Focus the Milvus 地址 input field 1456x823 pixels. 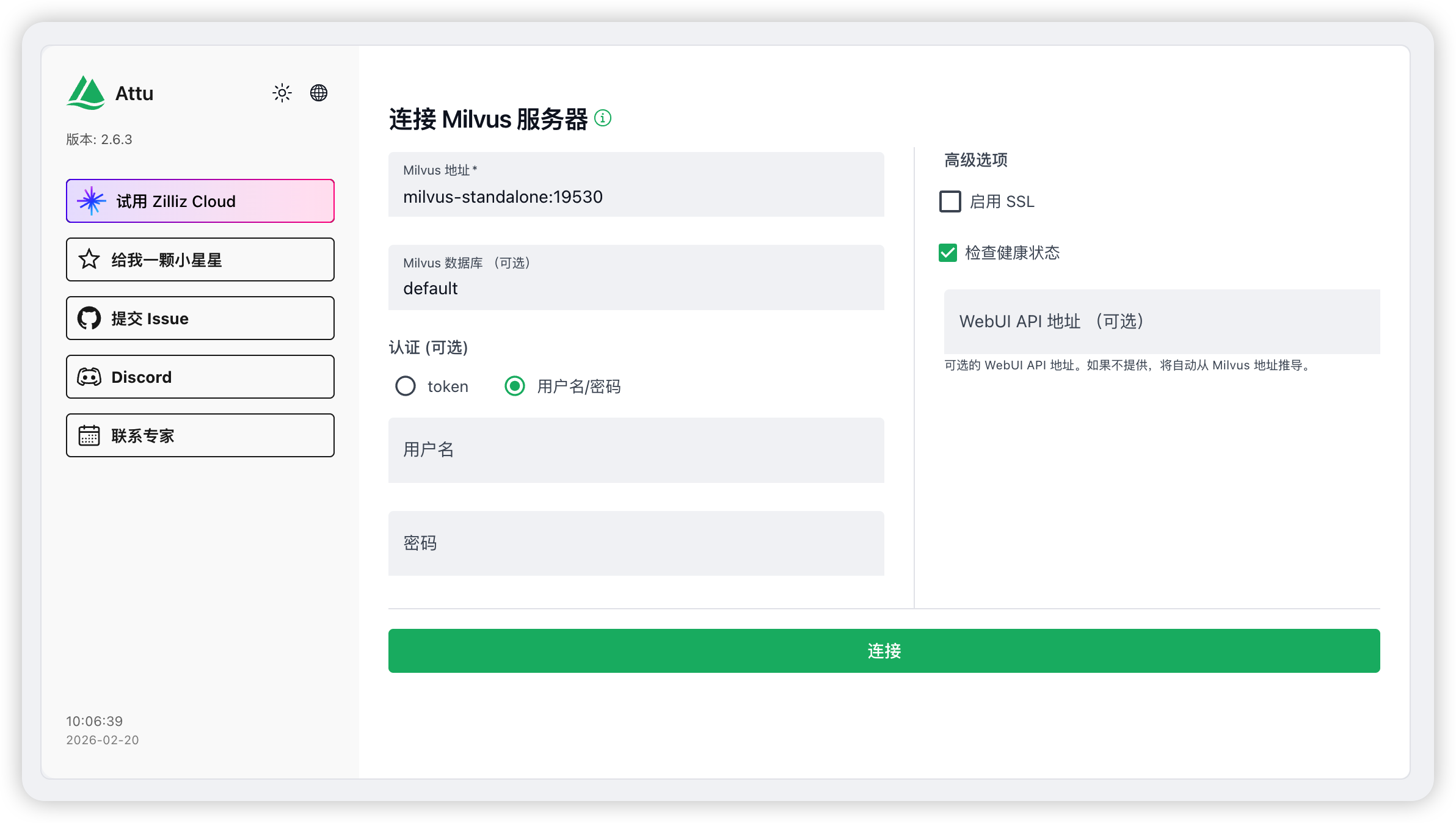(635, 197)
